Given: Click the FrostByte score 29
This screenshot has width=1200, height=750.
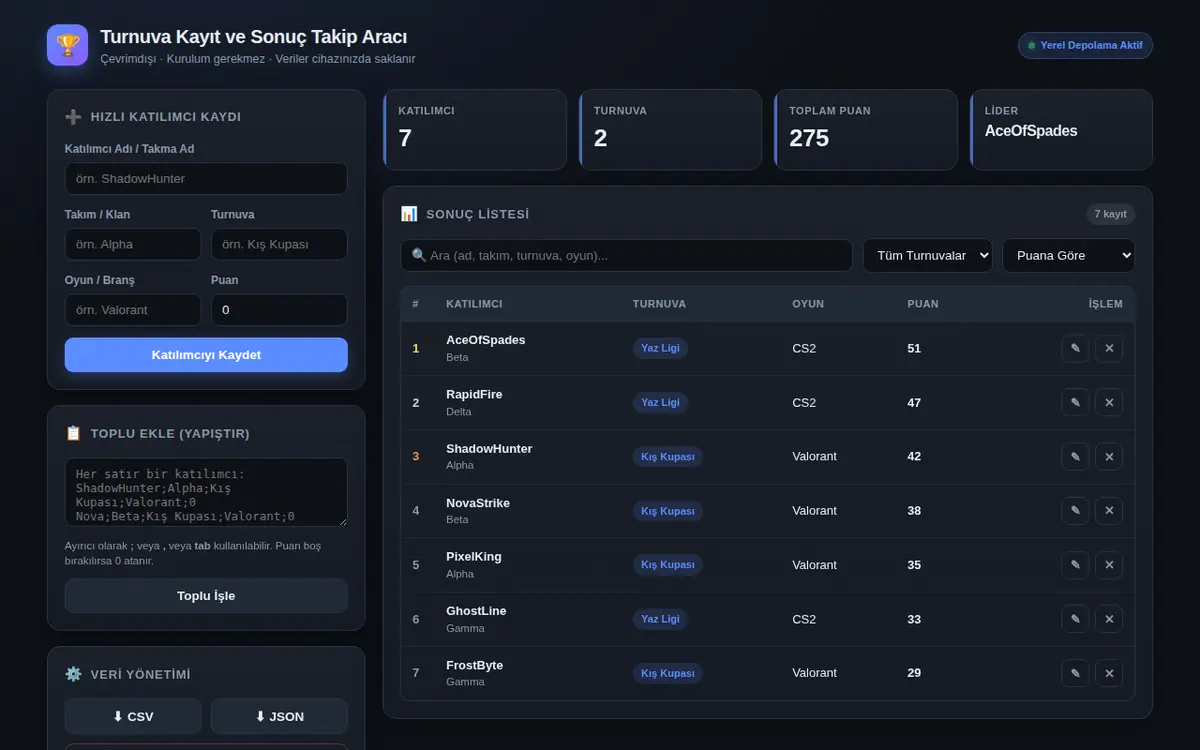Looking at the screenshot, I should 914,673.
